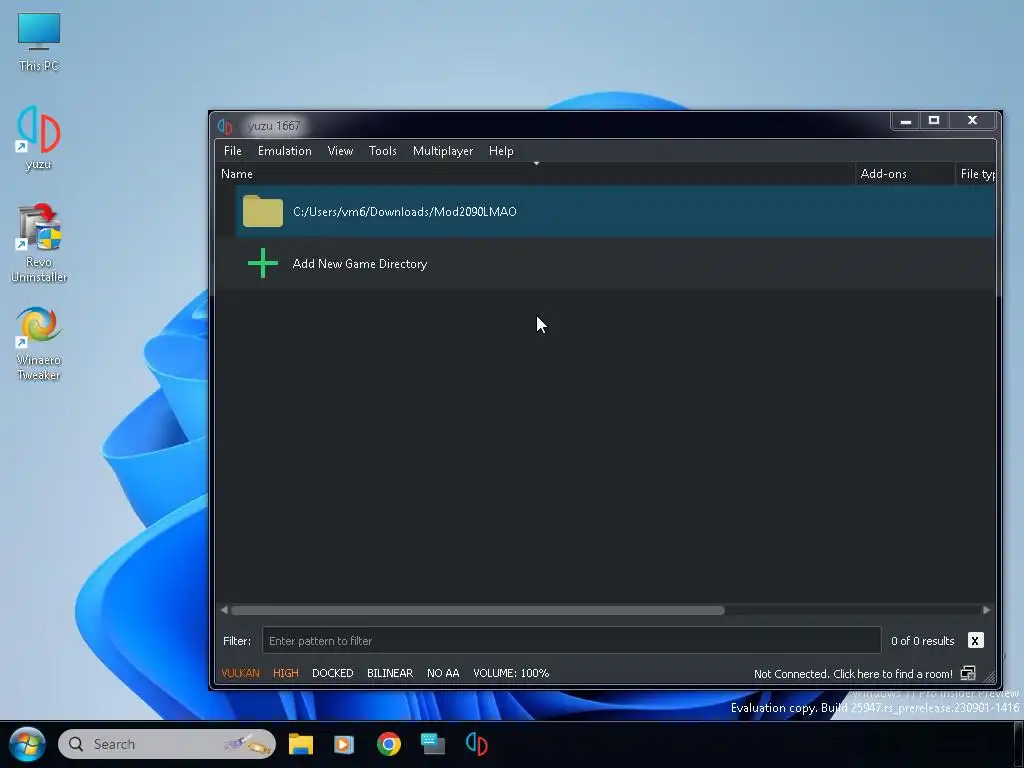
Task: Select the This PC desktop icon
Action: point(39,42)
